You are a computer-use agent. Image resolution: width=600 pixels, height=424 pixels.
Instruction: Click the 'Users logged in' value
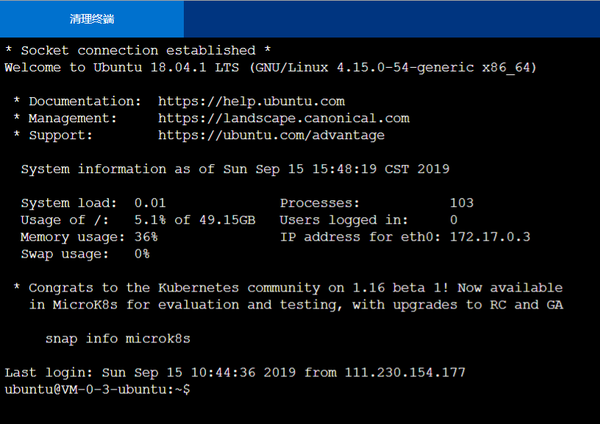453,220
